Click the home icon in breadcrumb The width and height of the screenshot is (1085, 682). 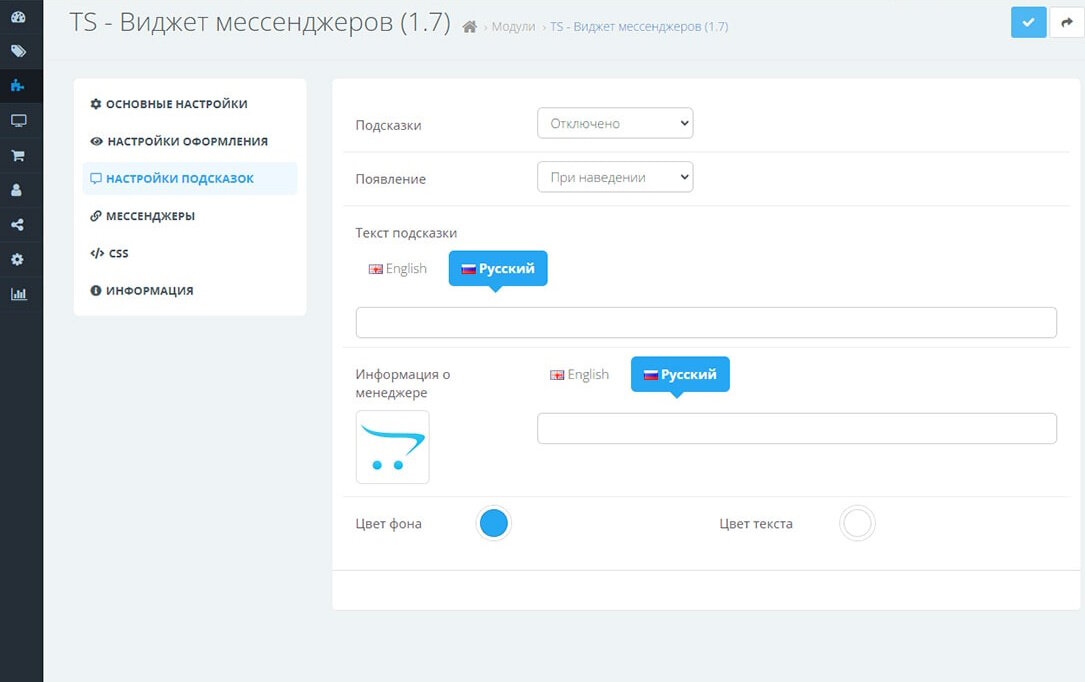[x=470, y=27]
